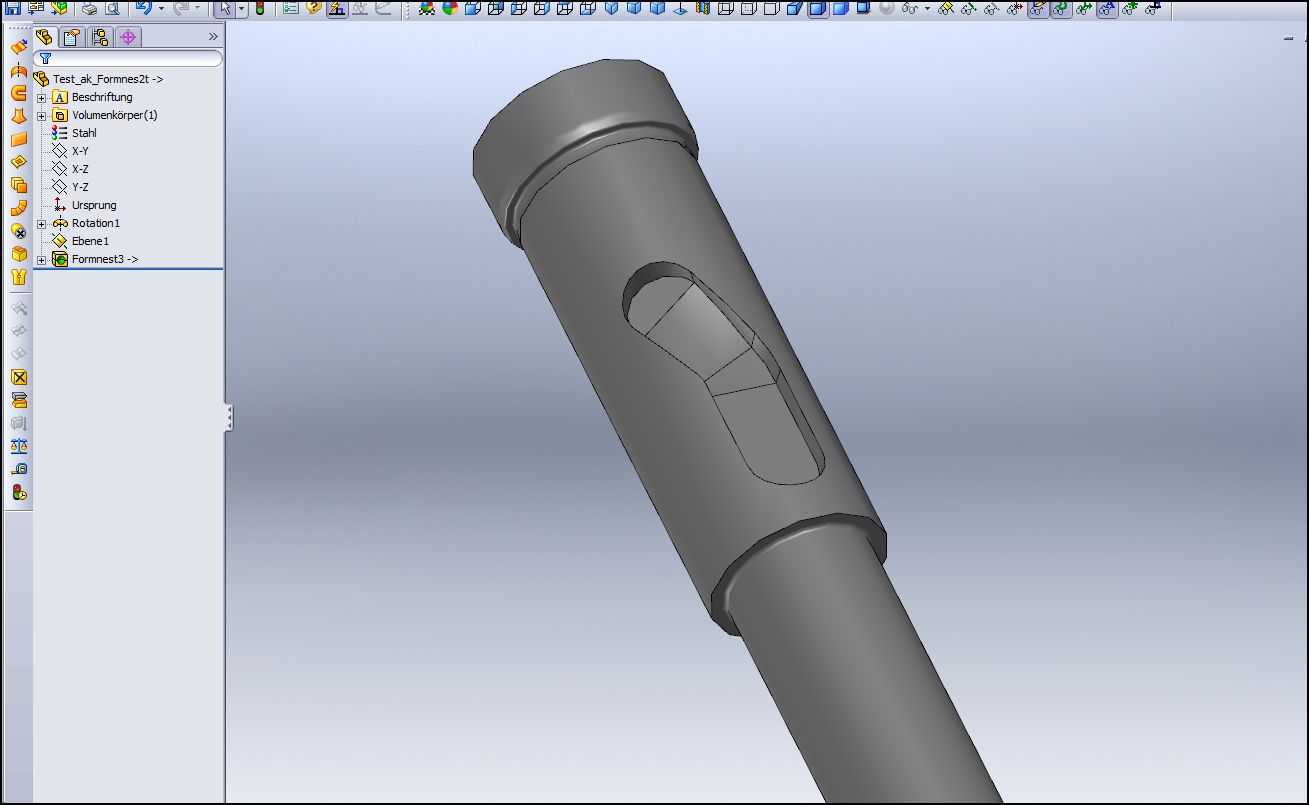Click the Core yellow pillar icon
Viewport: 1309px width, 805px height.
click(x=18, y=277)
